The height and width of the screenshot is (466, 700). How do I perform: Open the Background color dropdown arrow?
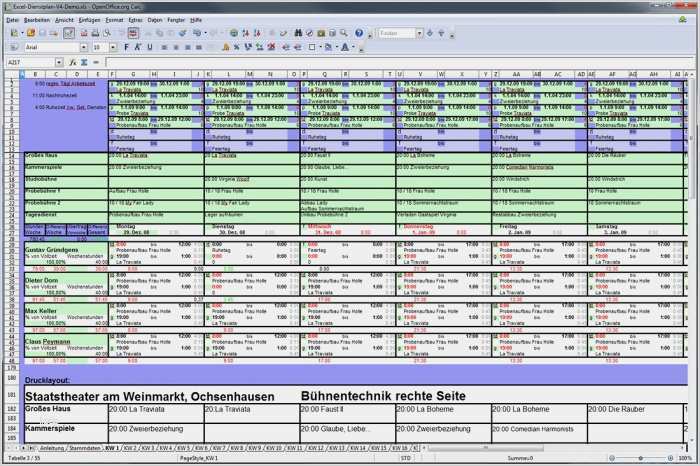pyautogui.click(x=336, y=47)
